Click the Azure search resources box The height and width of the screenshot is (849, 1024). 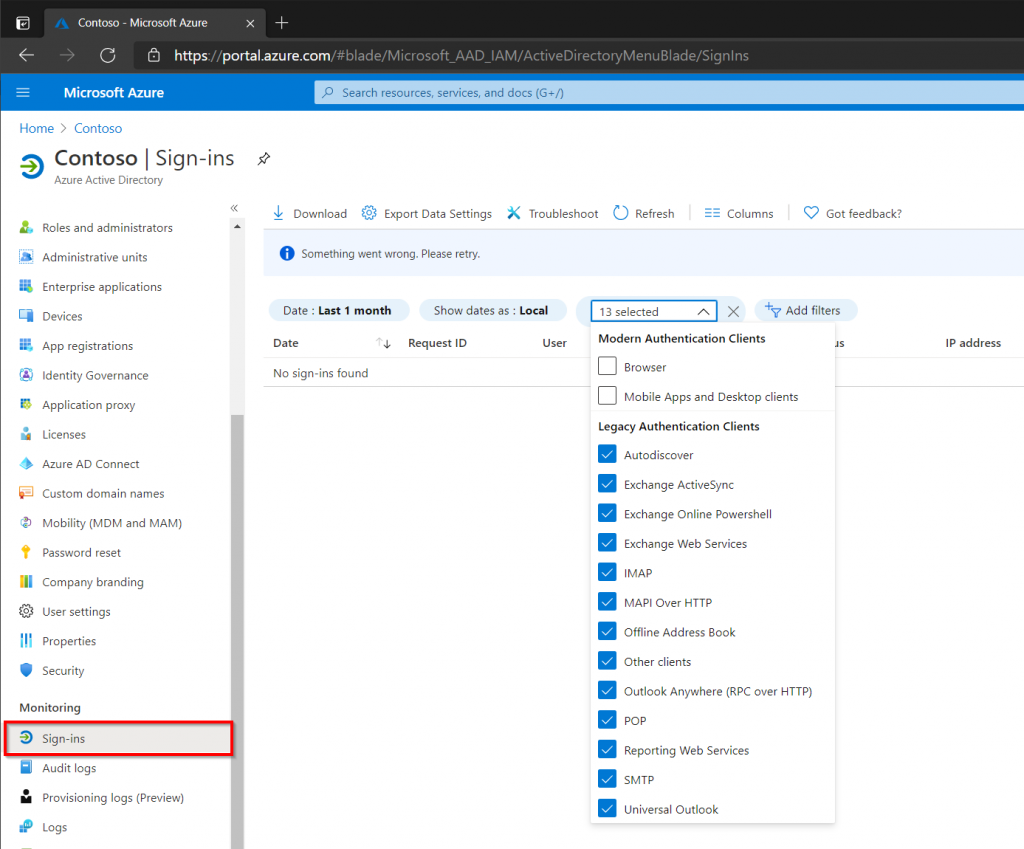tap(669, 93)
